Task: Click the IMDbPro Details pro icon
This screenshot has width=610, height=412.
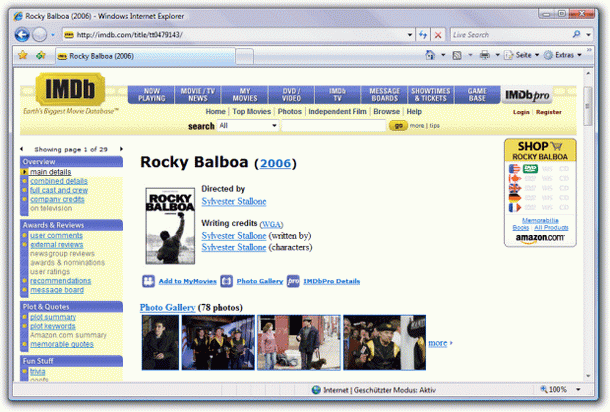Action: coord(293,281)
